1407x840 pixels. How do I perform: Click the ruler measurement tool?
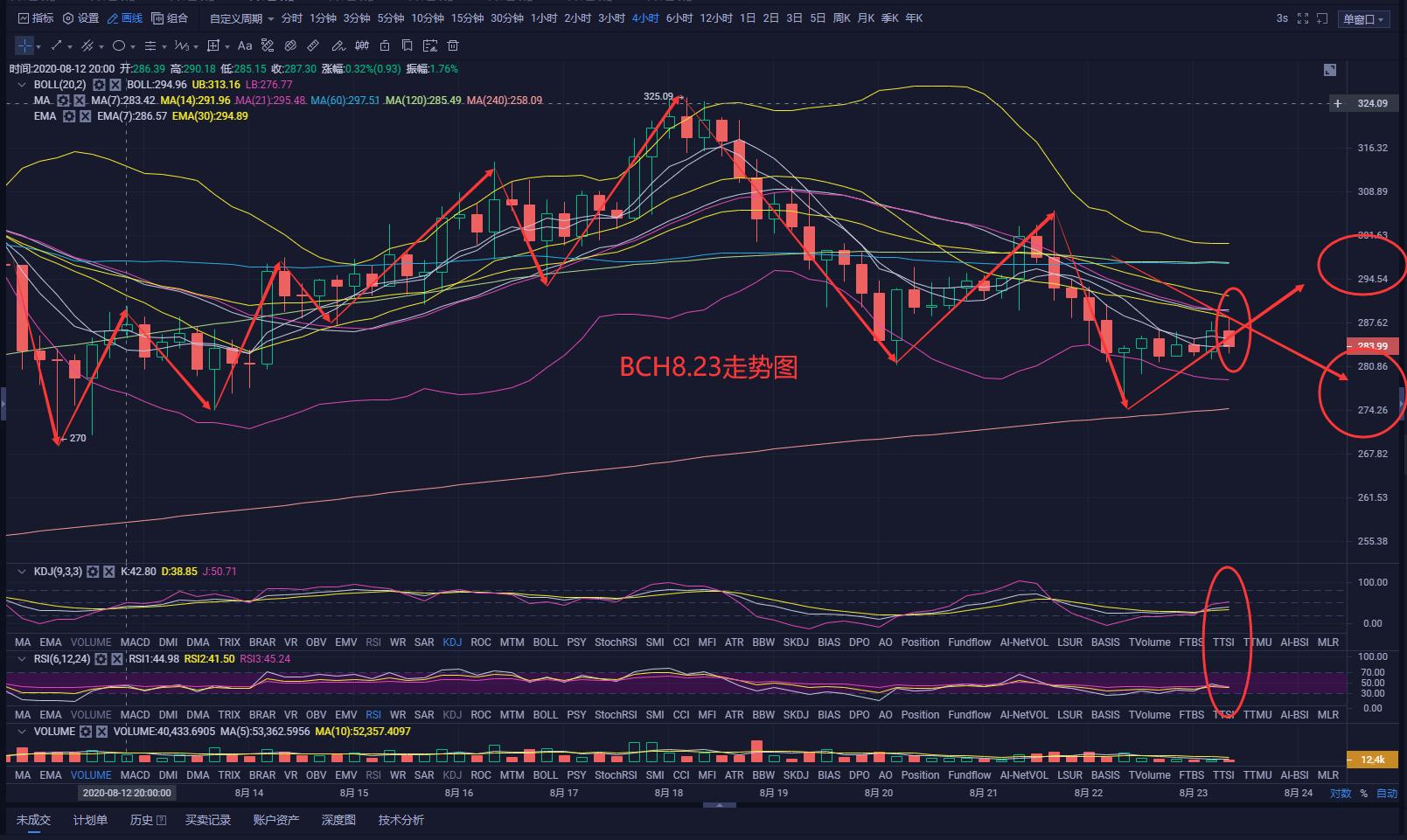pyautogui.click(x=313, y=45)
